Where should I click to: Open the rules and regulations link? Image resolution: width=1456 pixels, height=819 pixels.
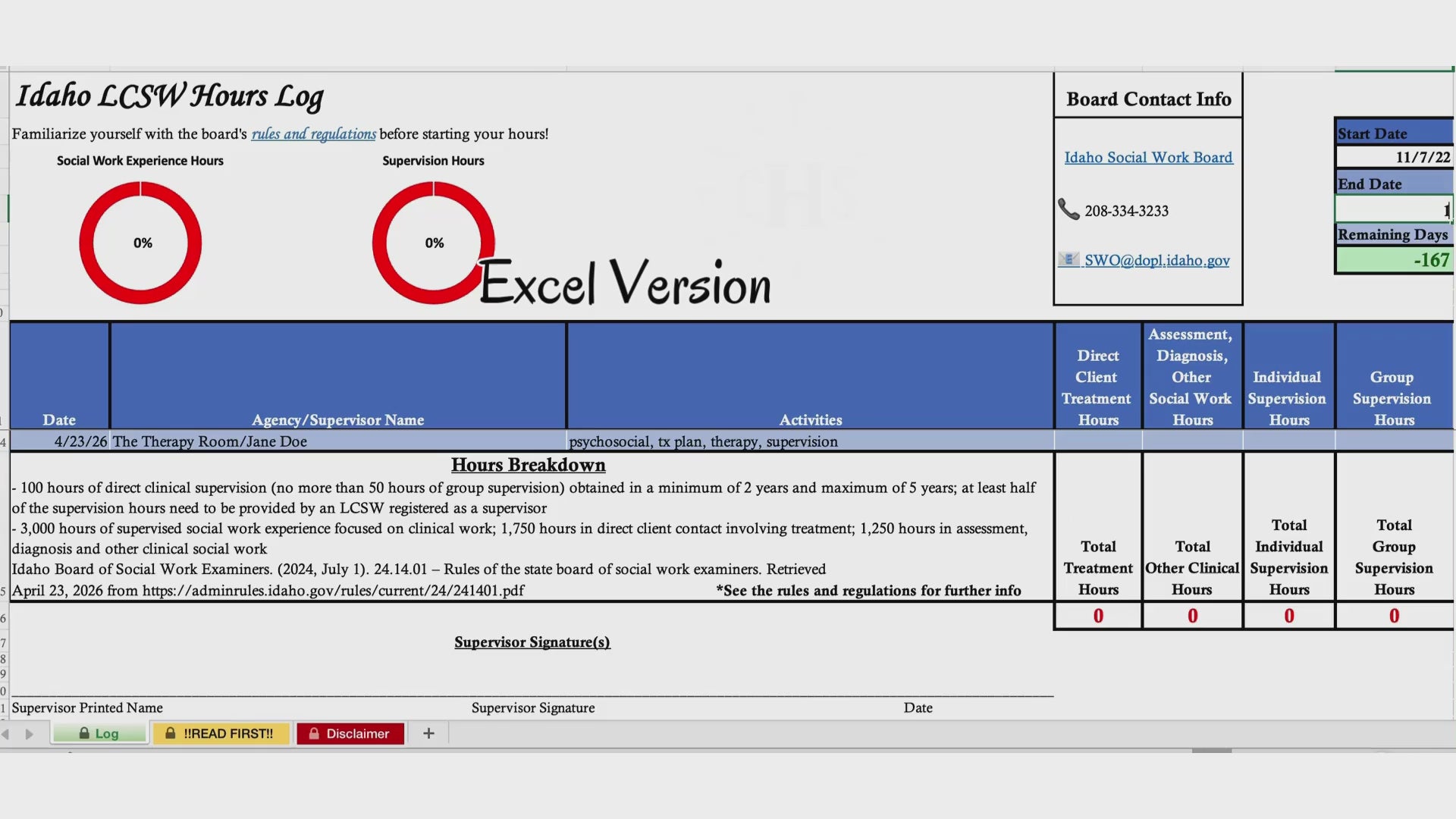pyautogui.click(x=313, y=133)
